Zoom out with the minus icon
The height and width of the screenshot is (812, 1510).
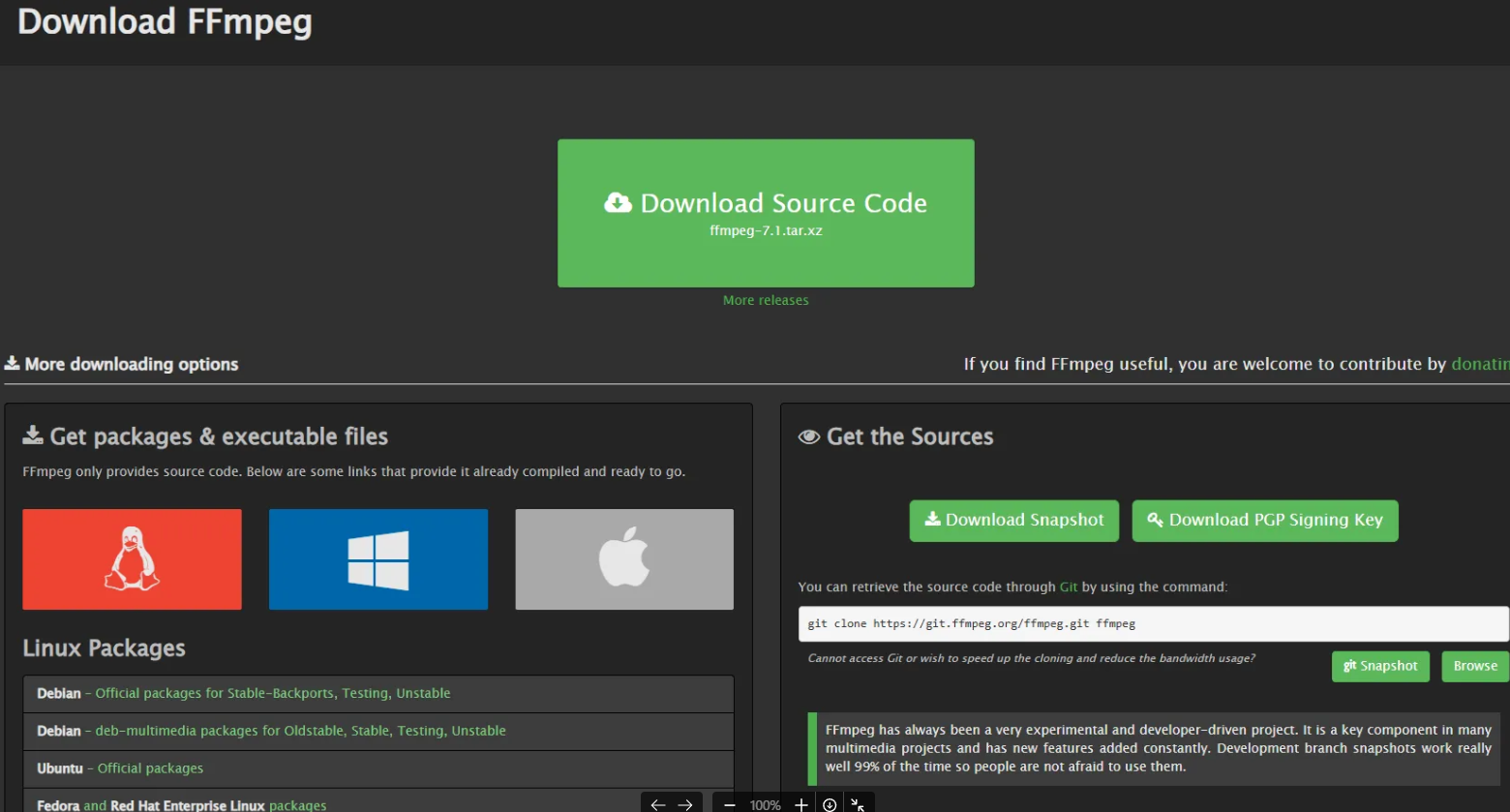(x=730, y=804)
